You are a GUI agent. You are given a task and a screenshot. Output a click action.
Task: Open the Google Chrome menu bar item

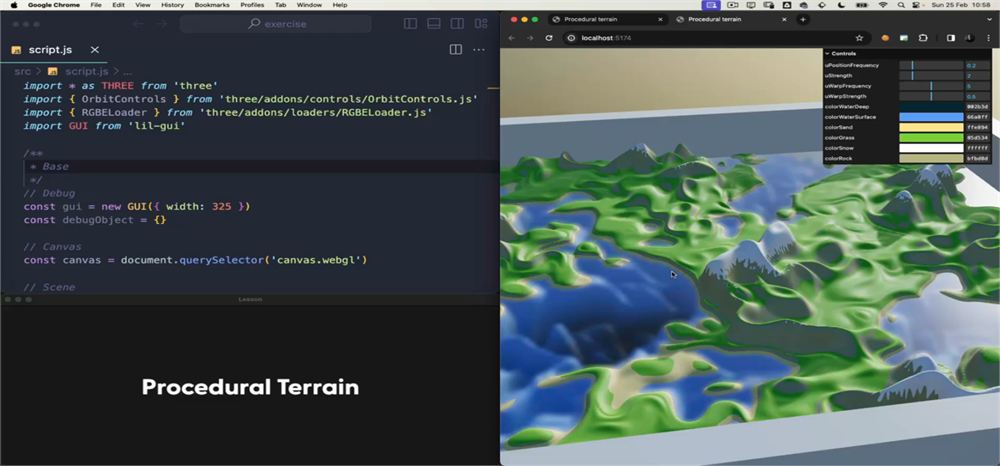[54, 4]
